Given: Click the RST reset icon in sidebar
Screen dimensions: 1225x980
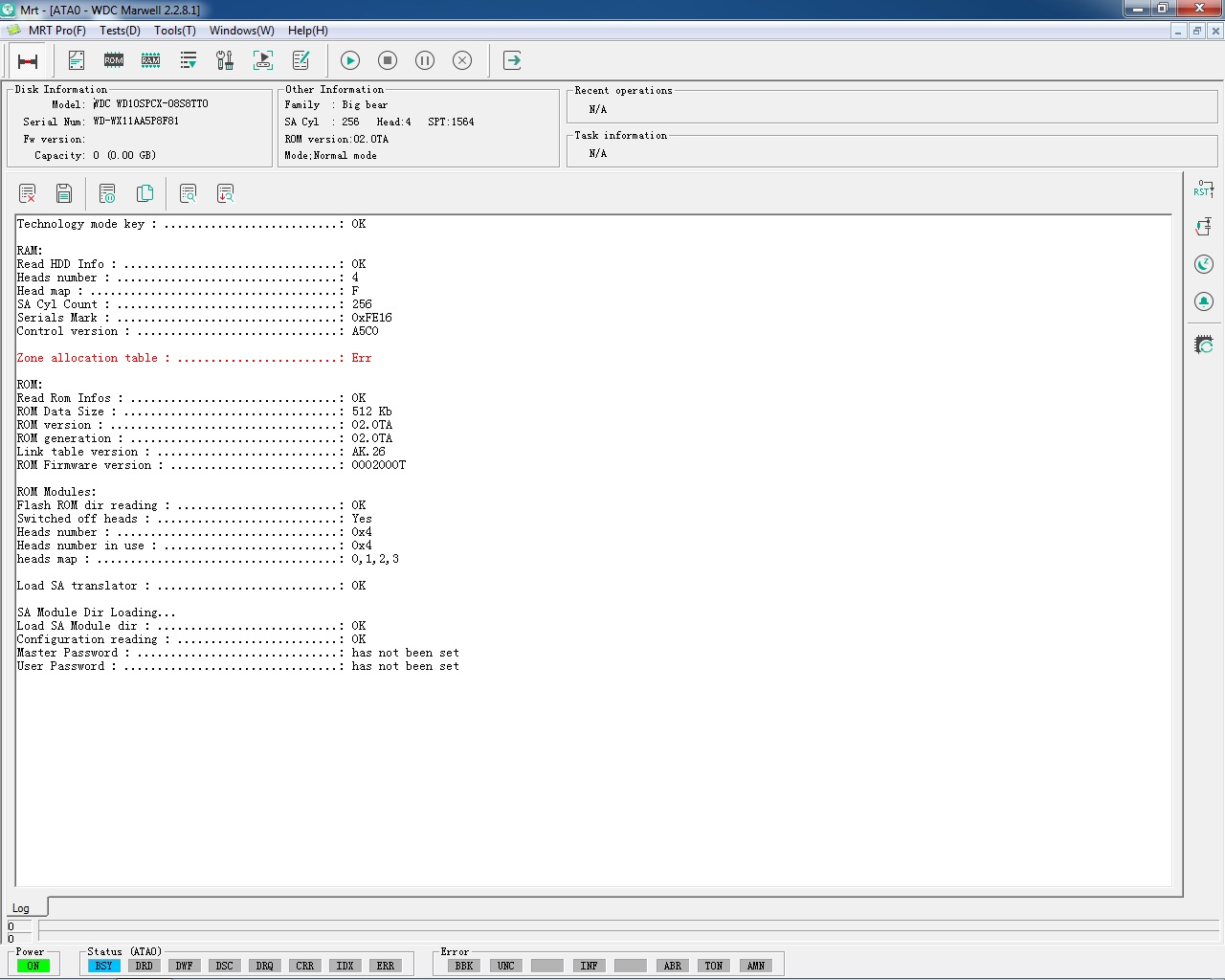Looking at the screenshot, I should [1204, 189].
